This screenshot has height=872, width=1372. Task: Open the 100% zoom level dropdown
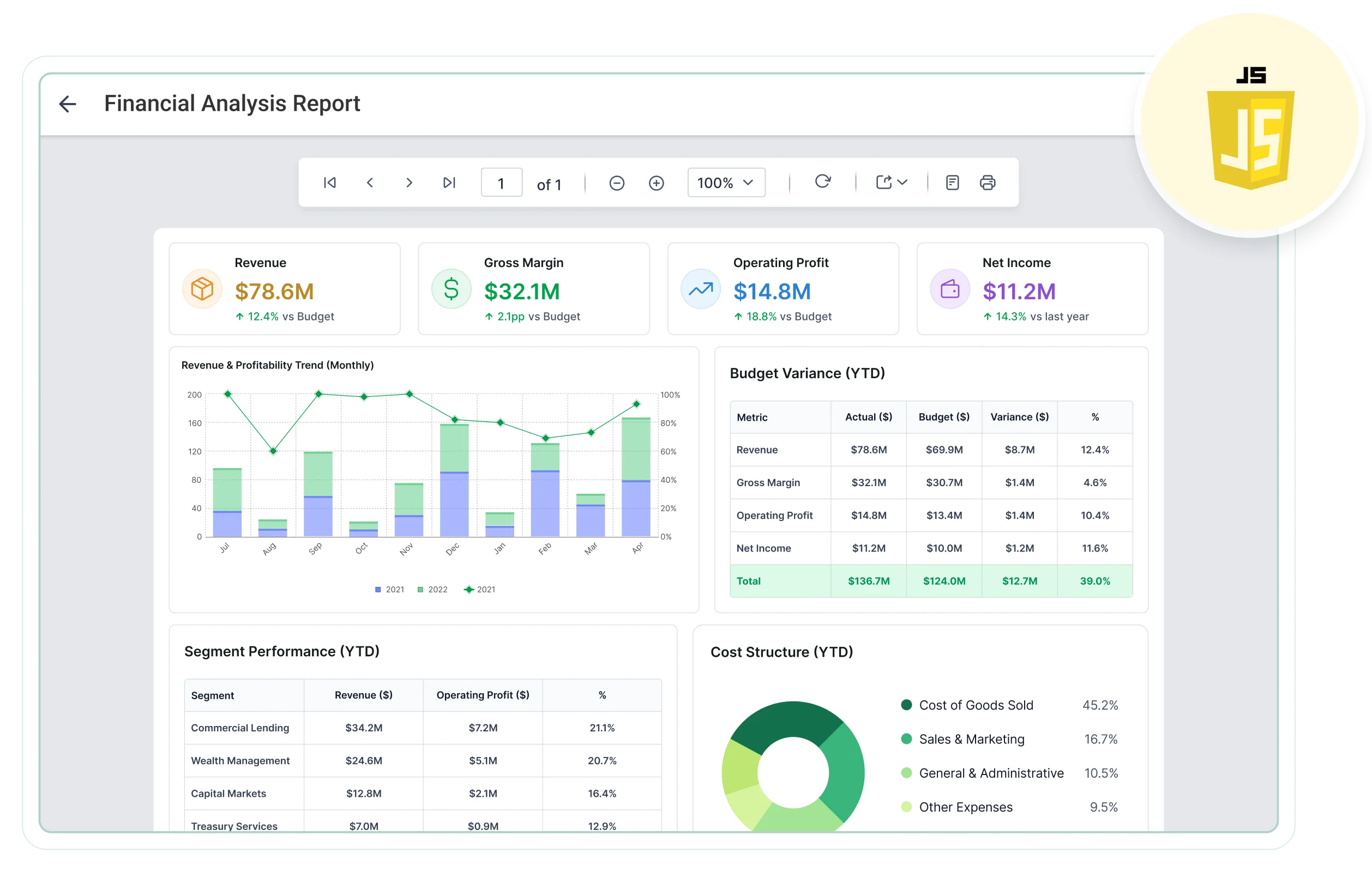pyautogui.click(x=726, y=183)
